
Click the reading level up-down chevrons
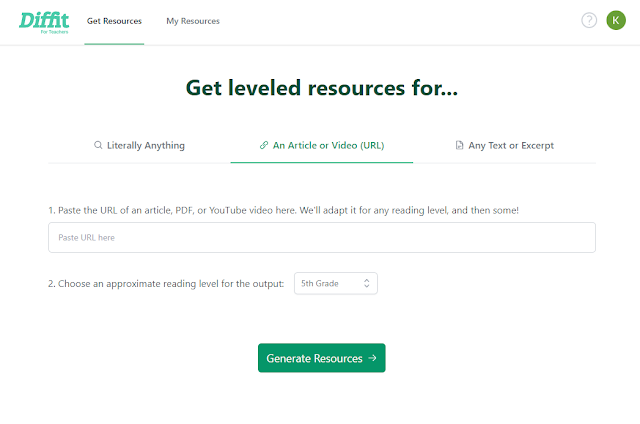tap(367, 283)
